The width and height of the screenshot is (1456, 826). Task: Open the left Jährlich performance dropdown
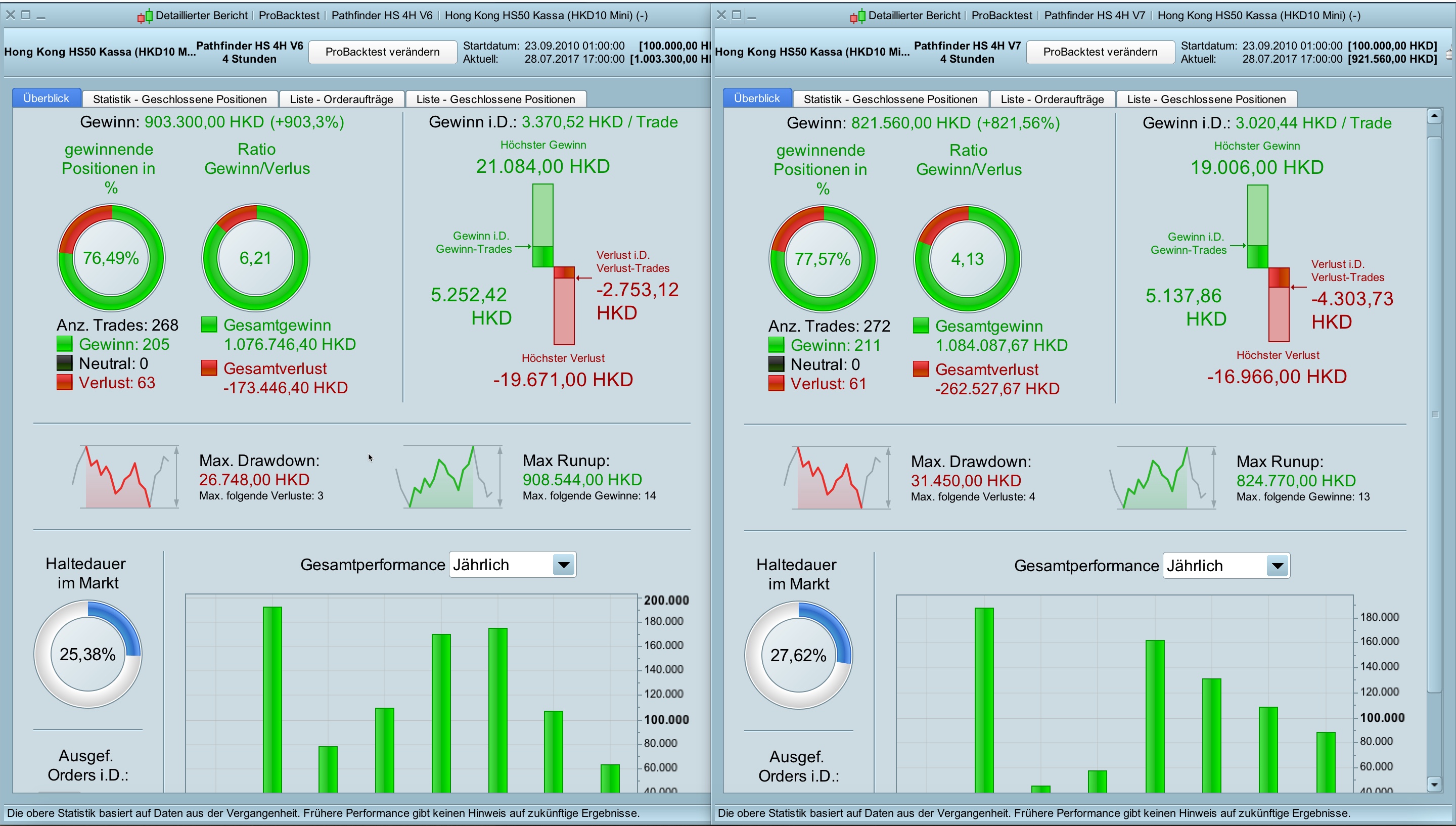click(x=563, y=565)
